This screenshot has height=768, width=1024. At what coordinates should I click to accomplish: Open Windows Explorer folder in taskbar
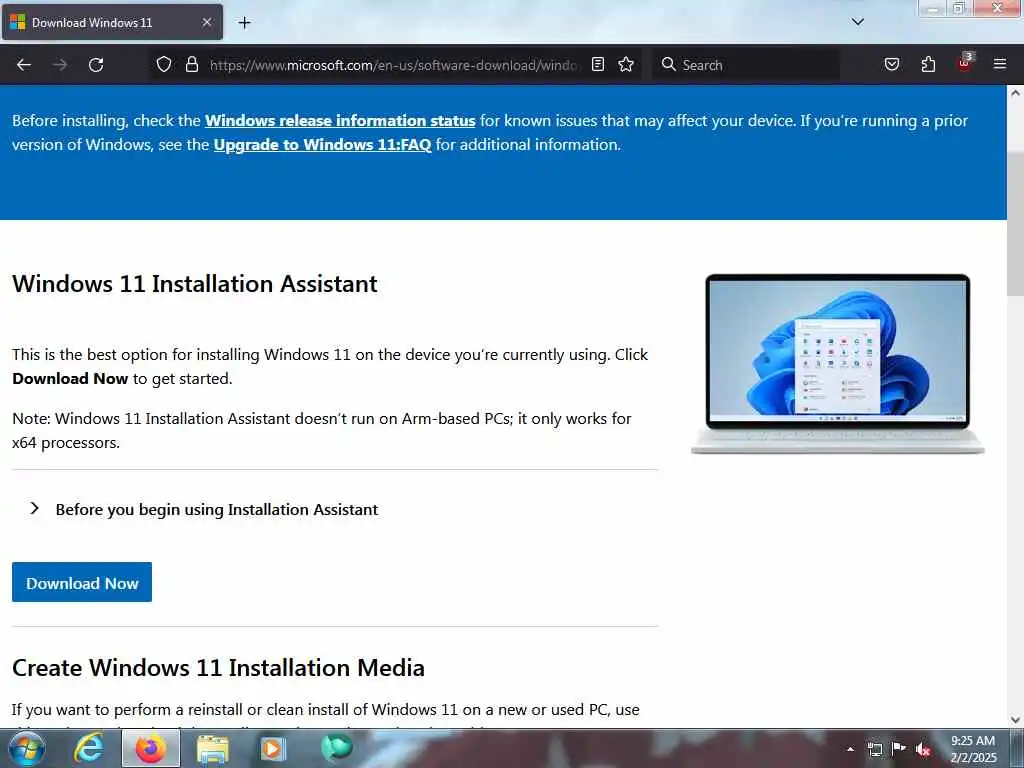212,750
